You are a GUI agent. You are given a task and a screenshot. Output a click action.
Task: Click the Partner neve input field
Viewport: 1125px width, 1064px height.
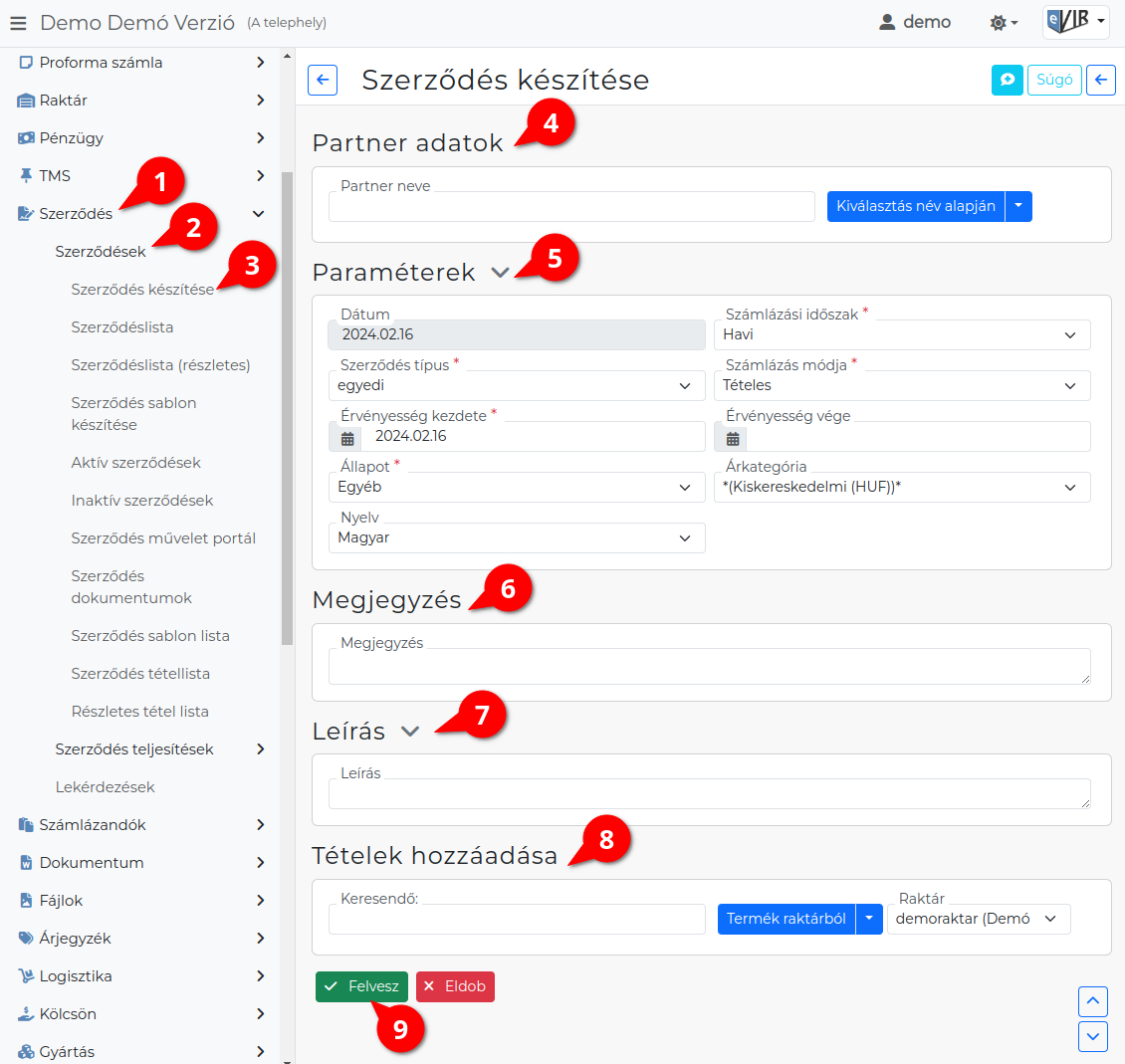(571, 207)
